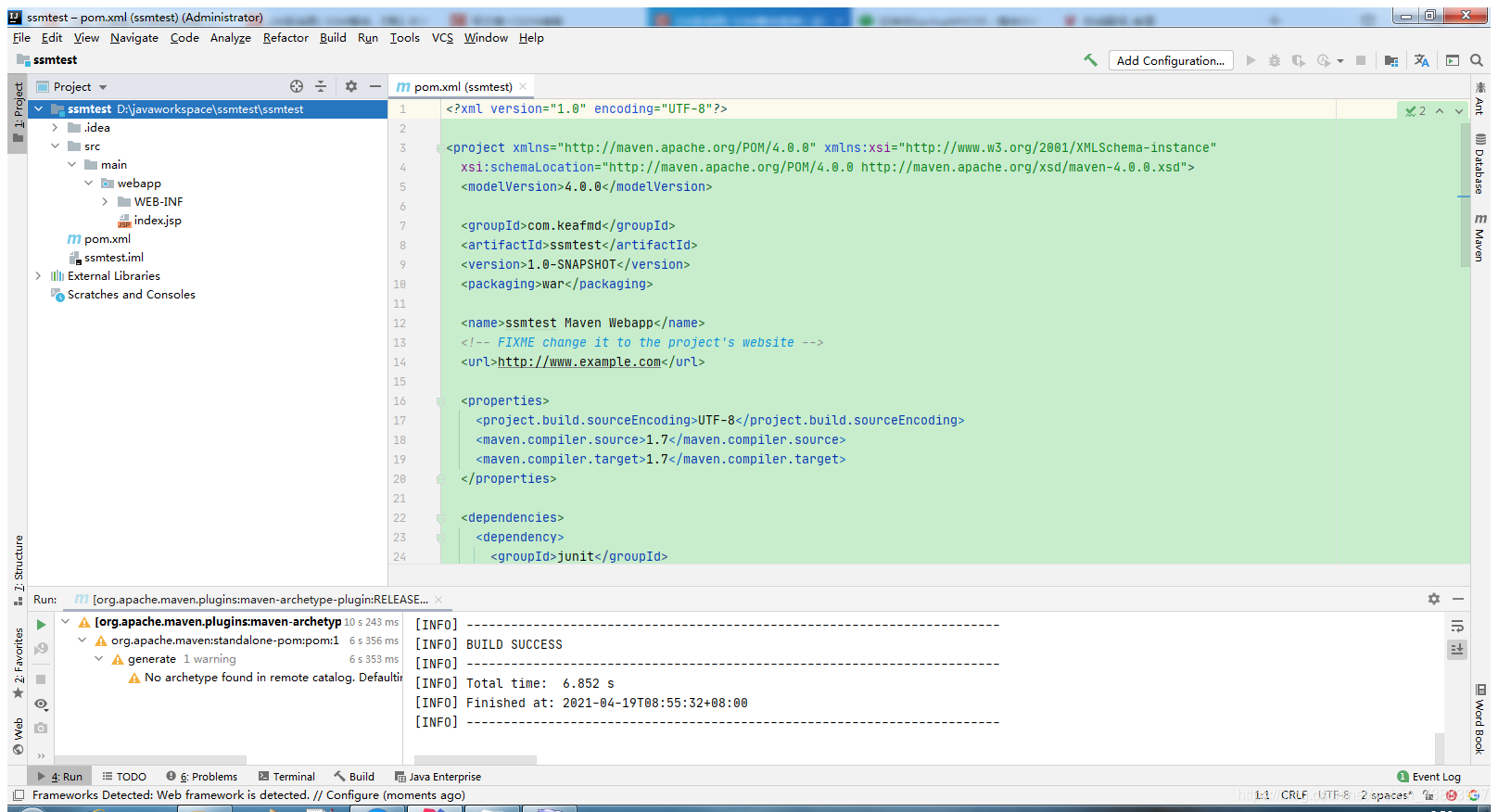Click the Rerun green play icon in Run panel
1498x812 pixels.
(x=41, y=625)
